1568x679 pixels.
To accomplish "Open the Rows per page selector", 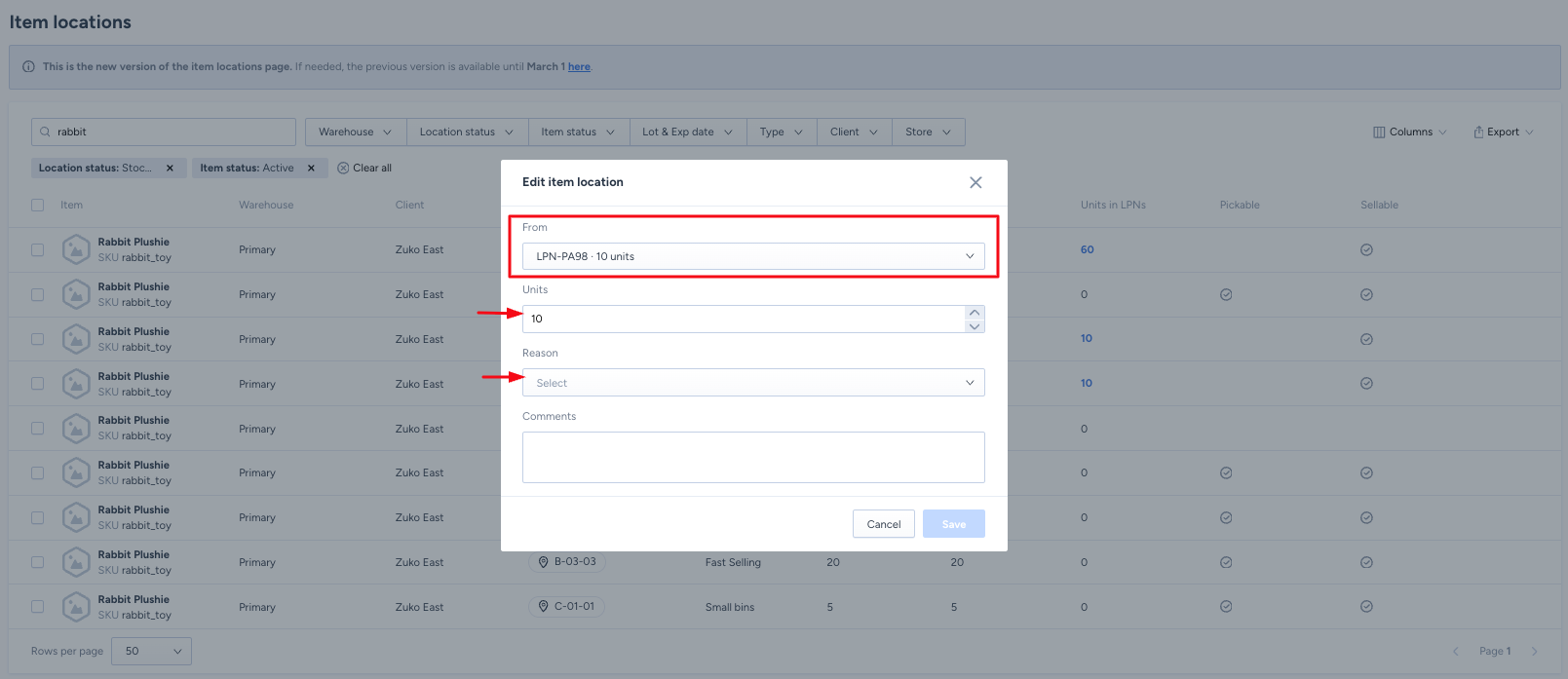I will tap(151, 651).
